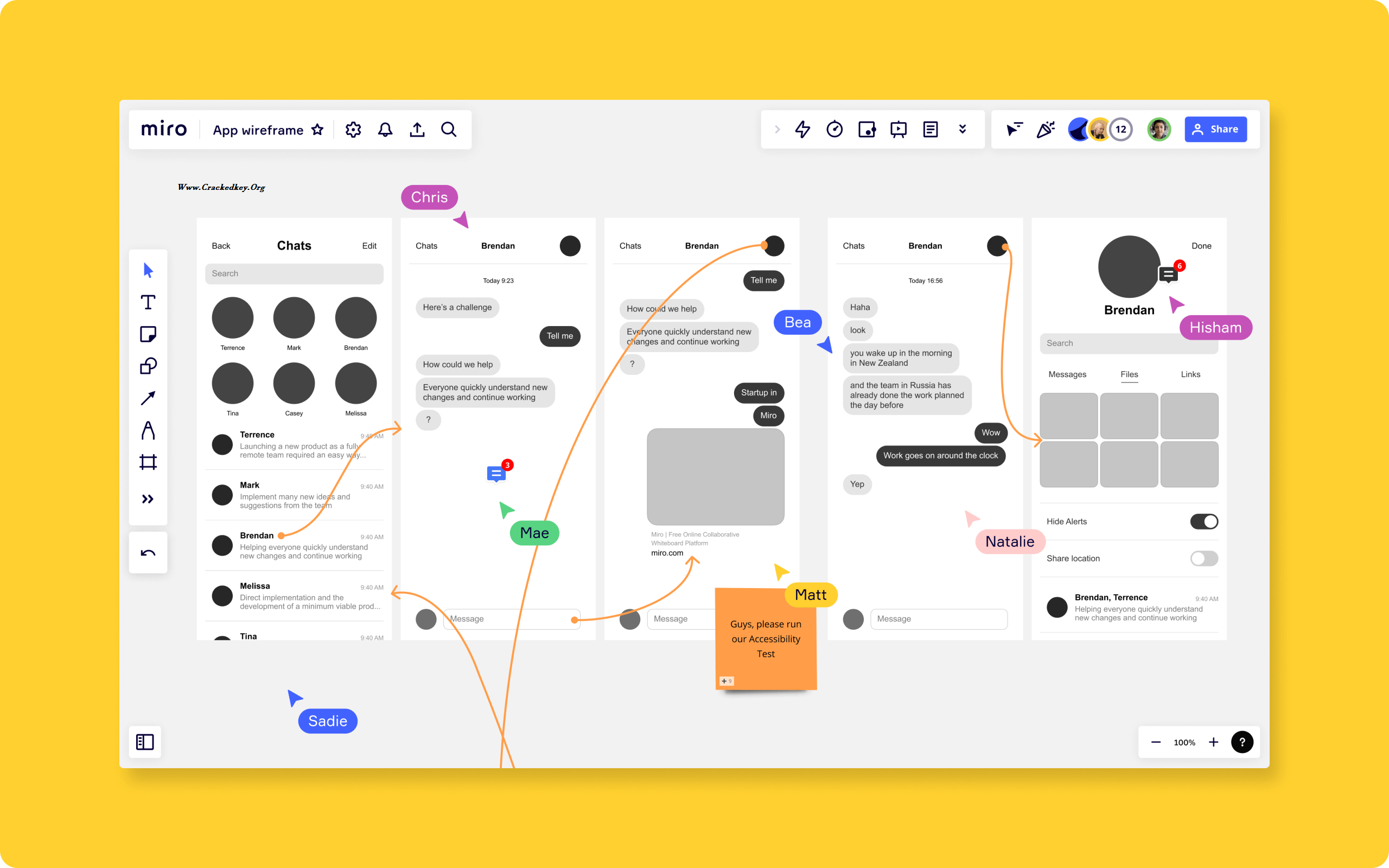
Task: Select the text tool in sidebar
Action: [x=148, y=303]
